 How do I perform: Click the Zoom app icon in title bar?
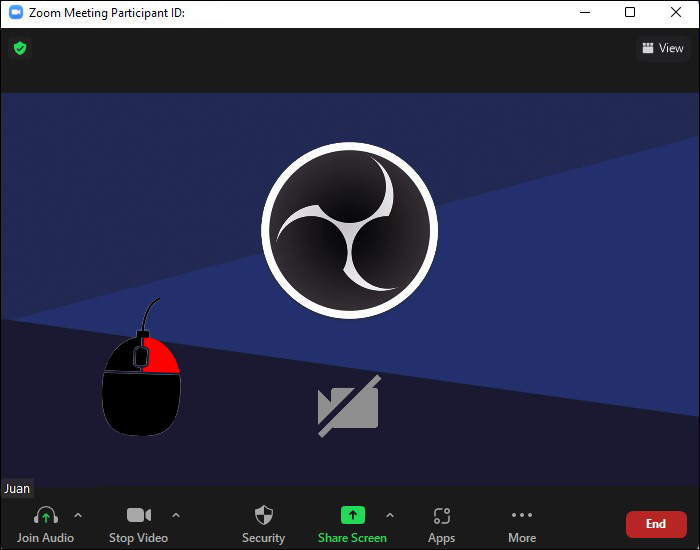point(16,12)
